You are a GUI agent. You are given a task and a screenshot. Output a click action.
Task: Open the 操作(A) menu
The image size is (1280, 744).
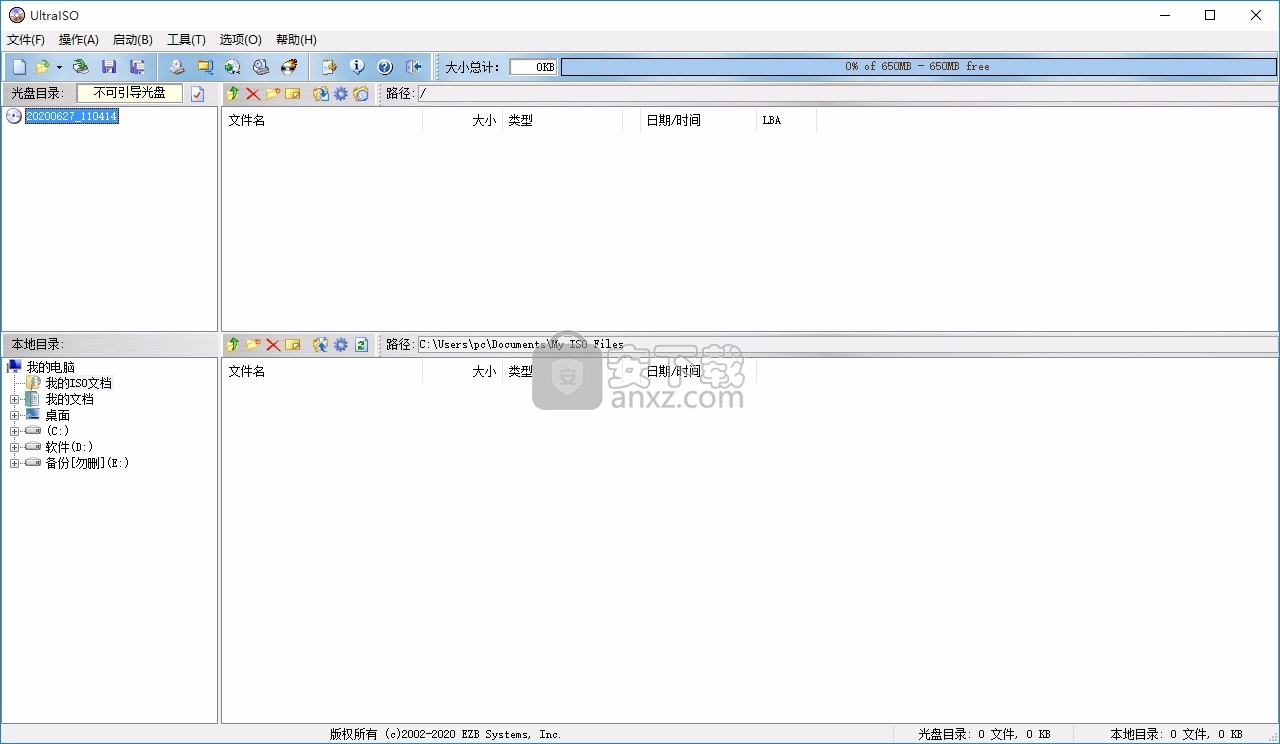pyautogui.click(x=79, y=40)
